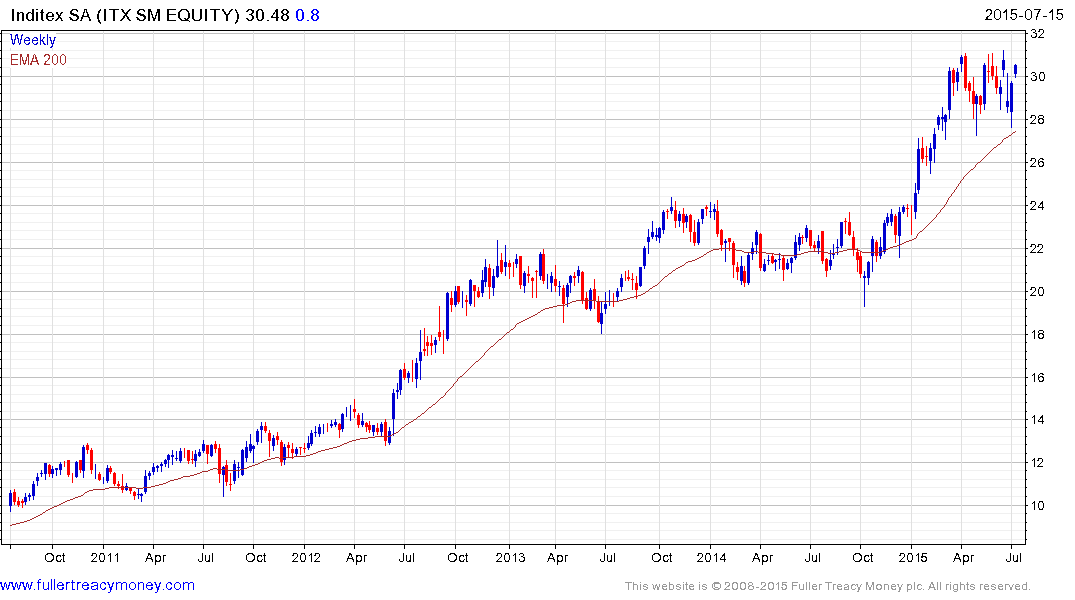Select the 2011 marker on the time axis
Screen dimensions: 1075x600
point(104,557)
